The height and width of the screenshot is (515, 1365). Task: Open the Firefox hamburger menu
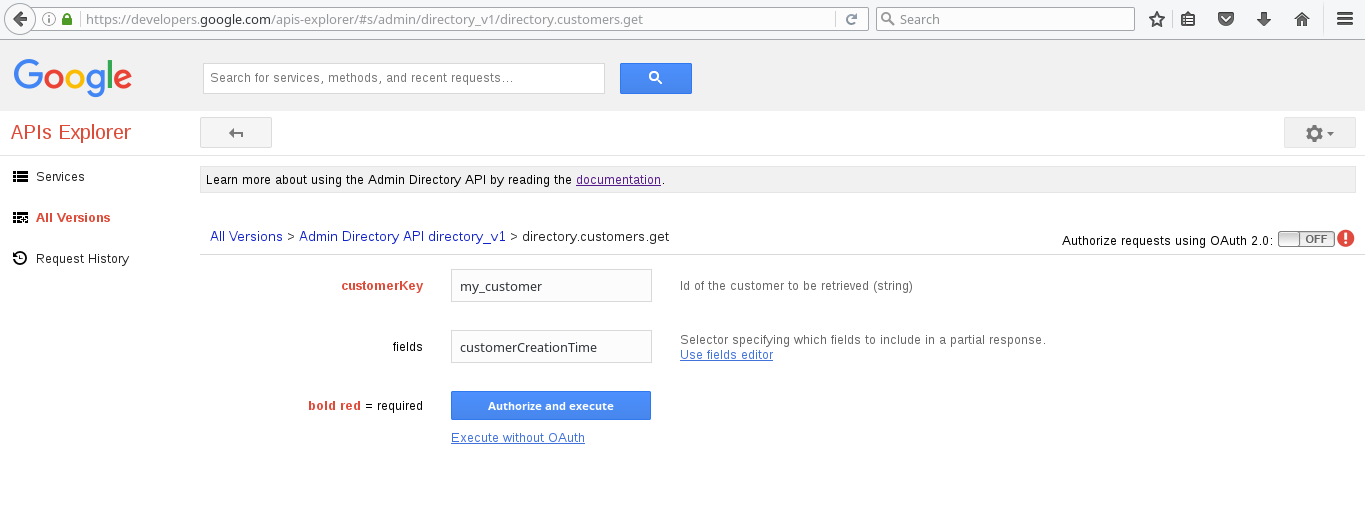coord(1345,19)
